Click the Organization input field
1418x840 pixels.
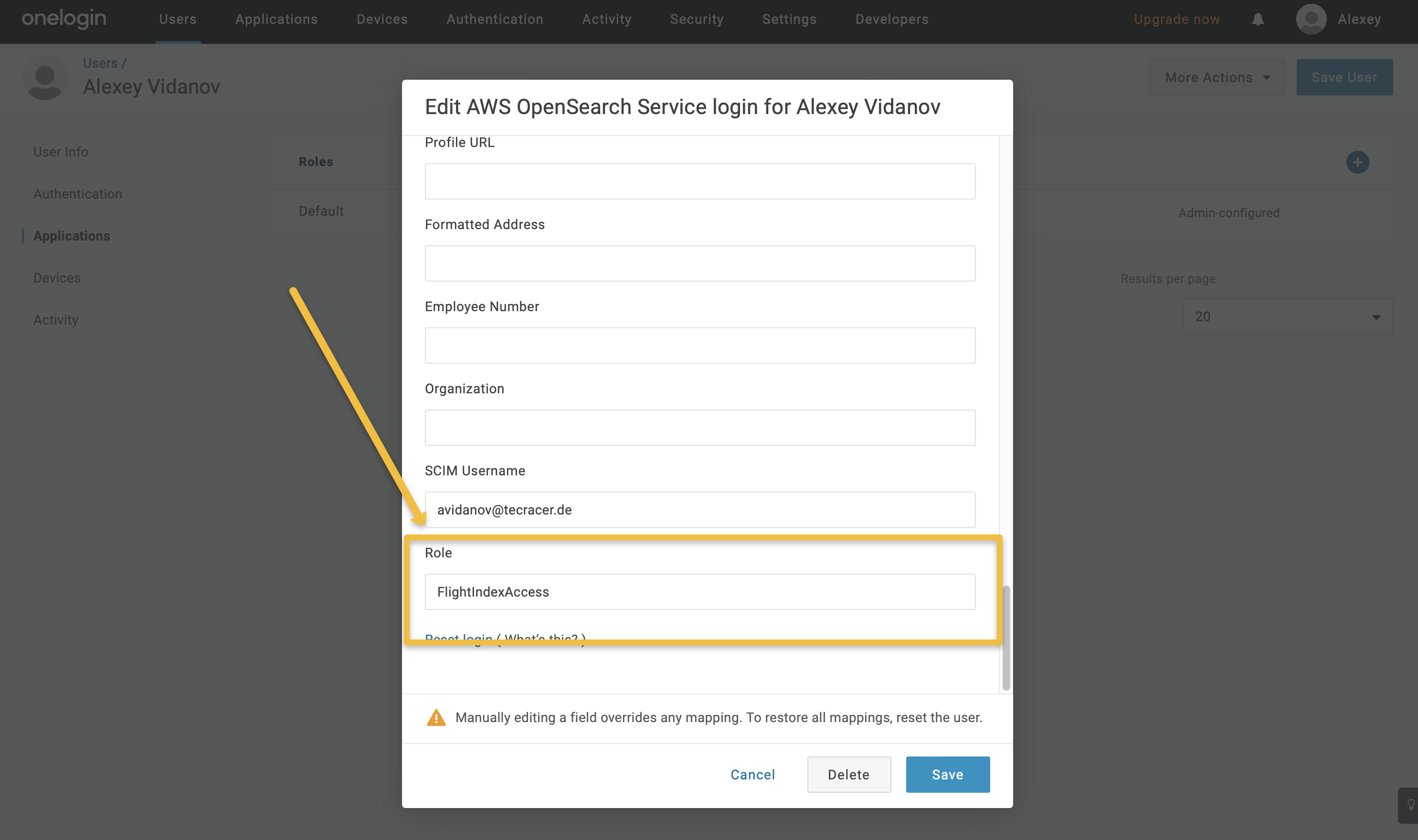click(x=699, y=427)
